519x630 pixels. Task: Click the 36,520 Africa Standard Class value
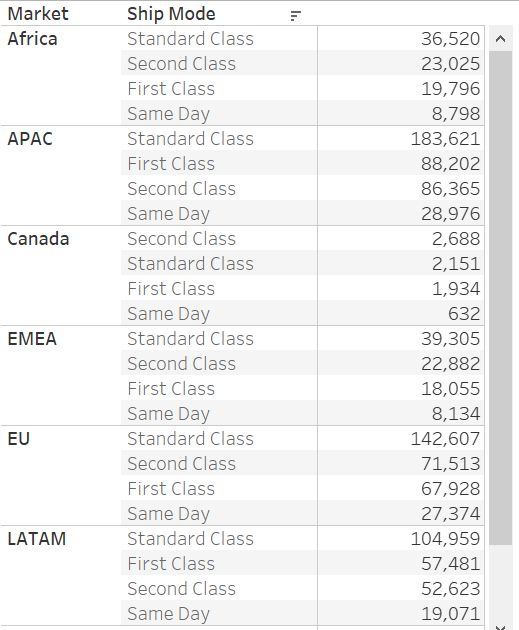[450, 39]
